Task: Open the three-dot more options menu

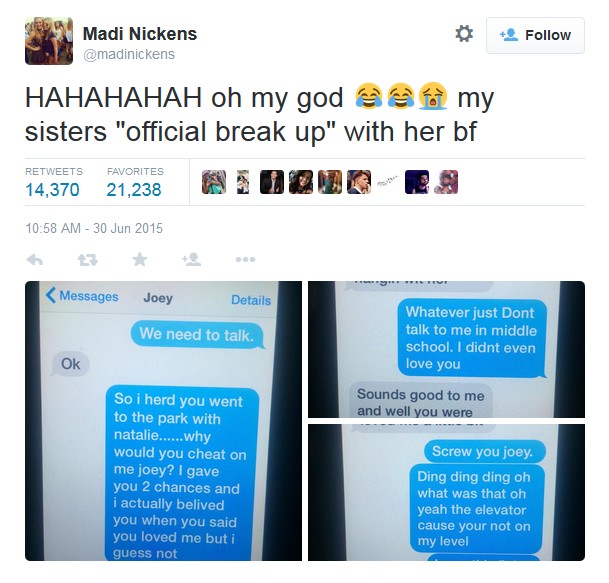Action: coord(245,259)
